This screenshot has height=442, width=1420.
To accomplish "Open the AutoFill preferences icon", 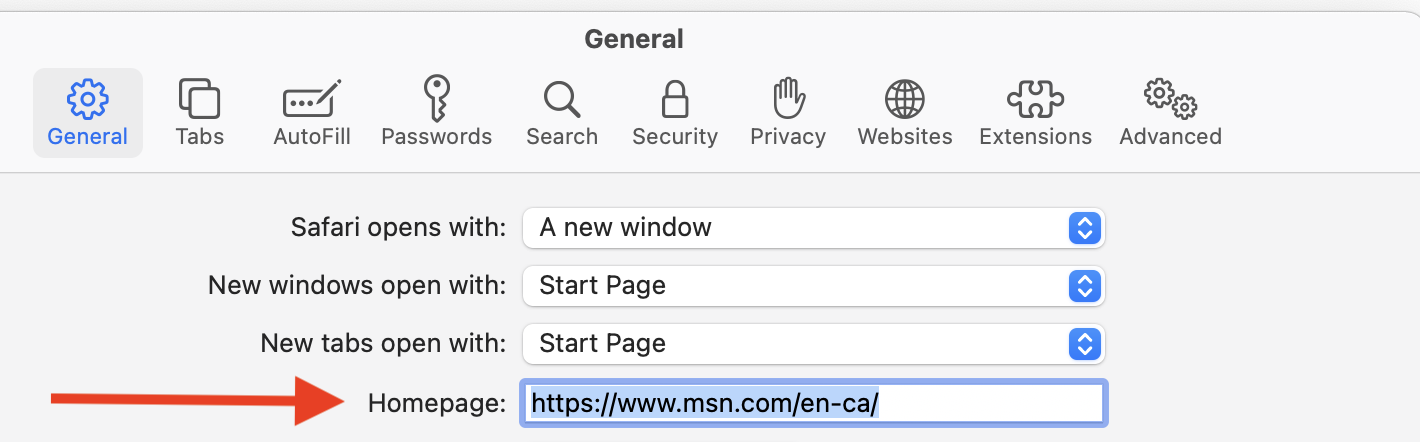I will [x=312, y=99].
